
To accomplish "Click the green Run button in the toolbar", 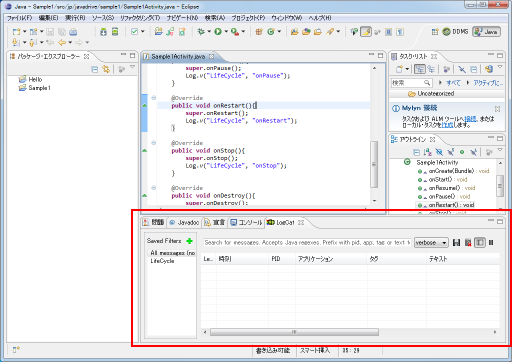I will coord(218,32).
